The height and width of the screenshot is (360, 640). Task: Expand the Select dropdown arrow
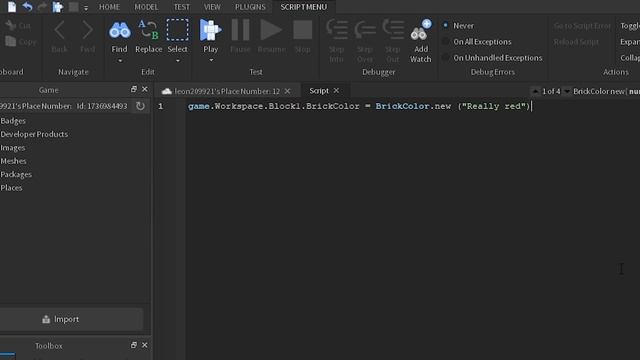click(x=178, y=61)
